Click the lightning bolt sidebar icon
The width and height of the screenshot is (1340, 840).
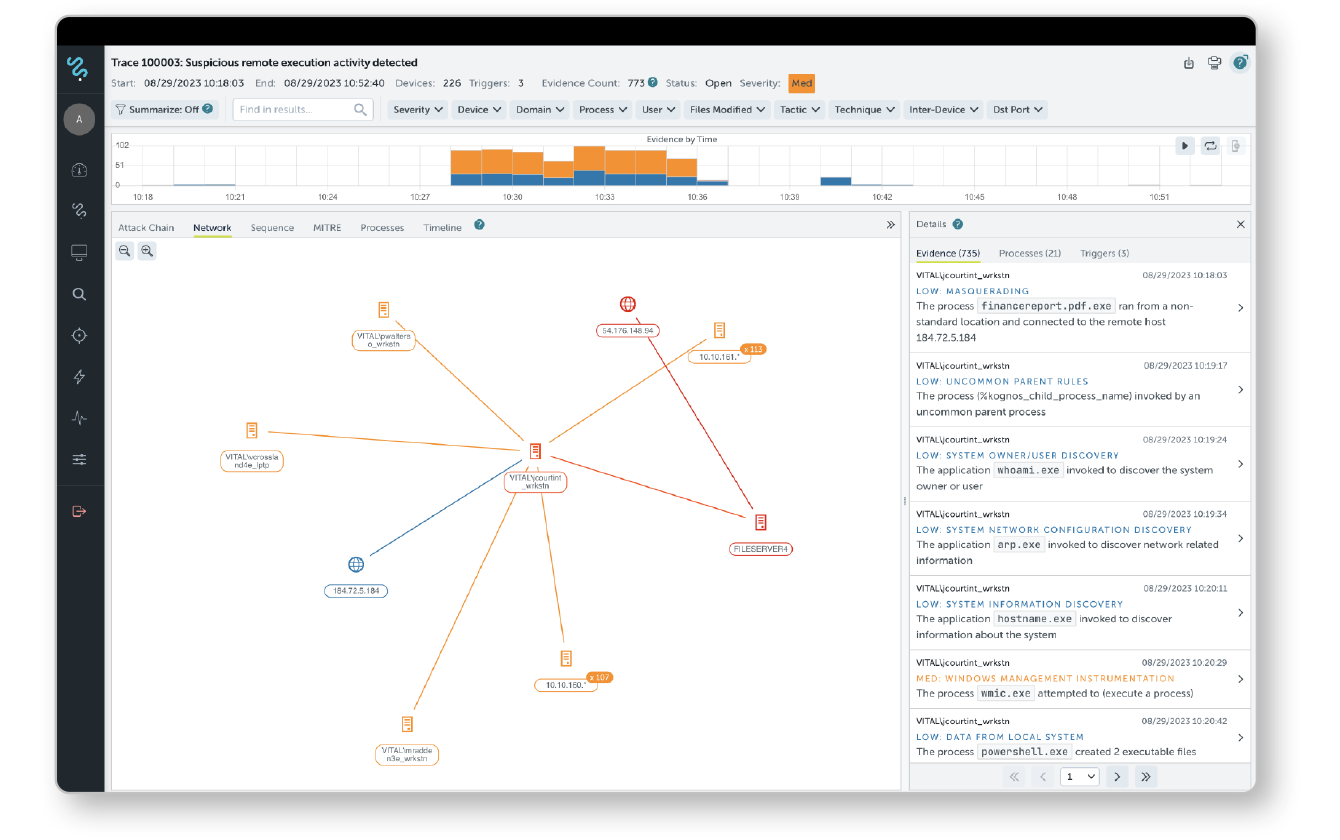point(79,377)
